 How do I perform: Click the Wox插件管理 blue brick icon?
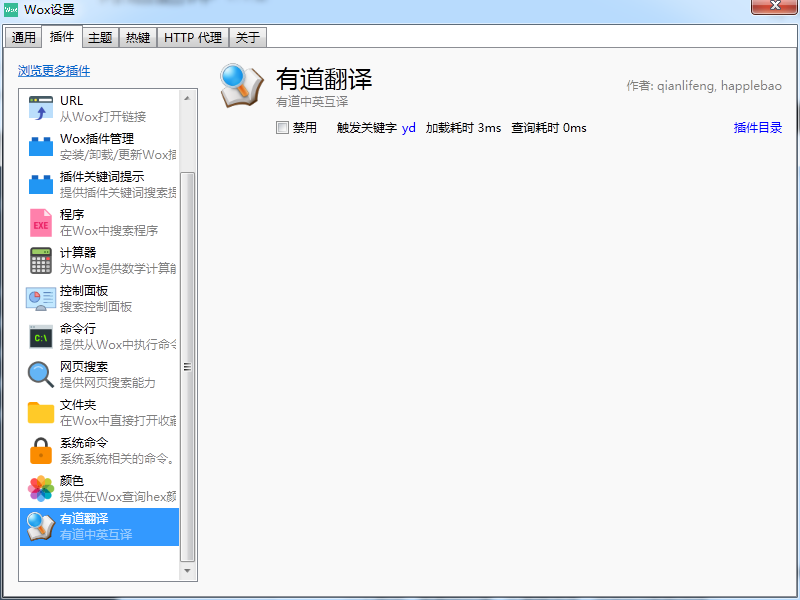(x=41, y=146)
